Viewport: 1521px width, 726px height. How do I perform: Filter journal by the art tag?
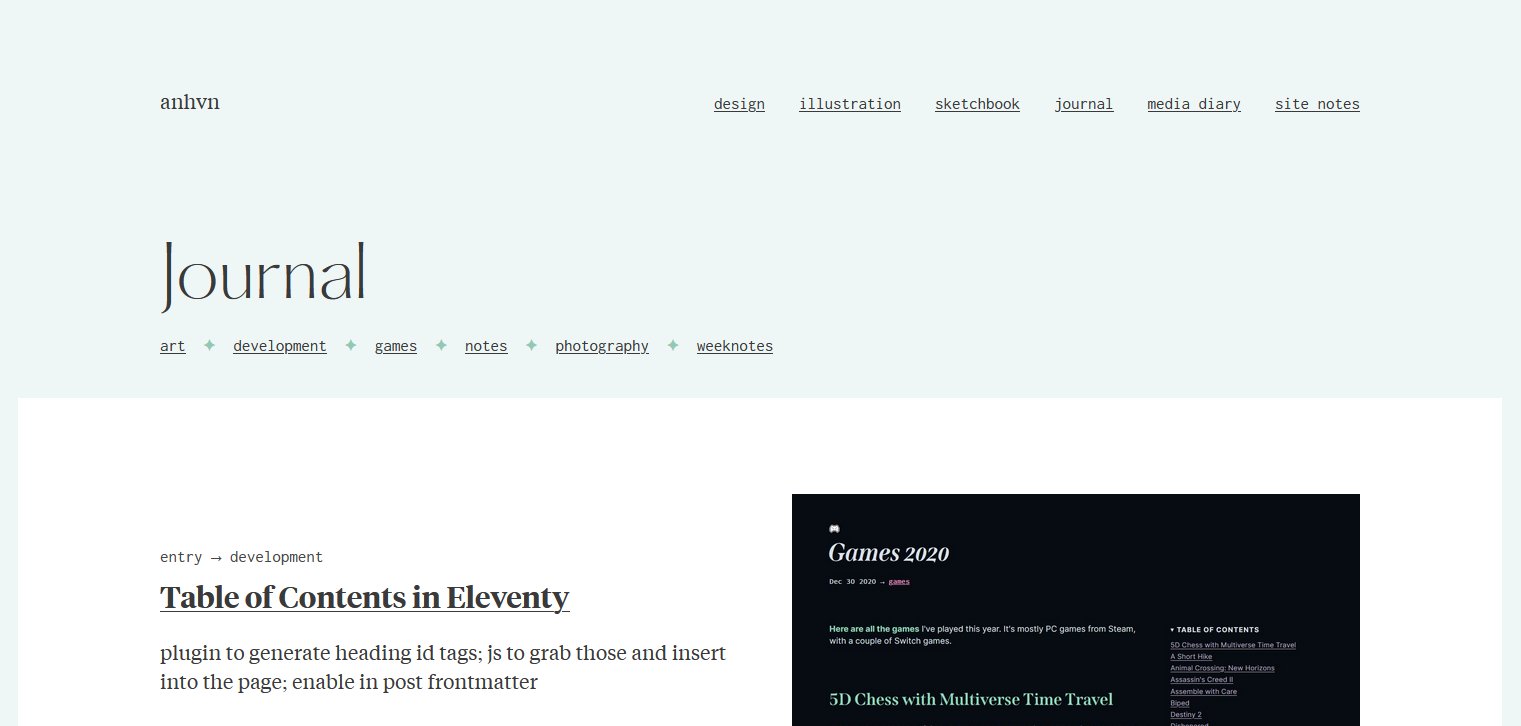coord(173,346)
